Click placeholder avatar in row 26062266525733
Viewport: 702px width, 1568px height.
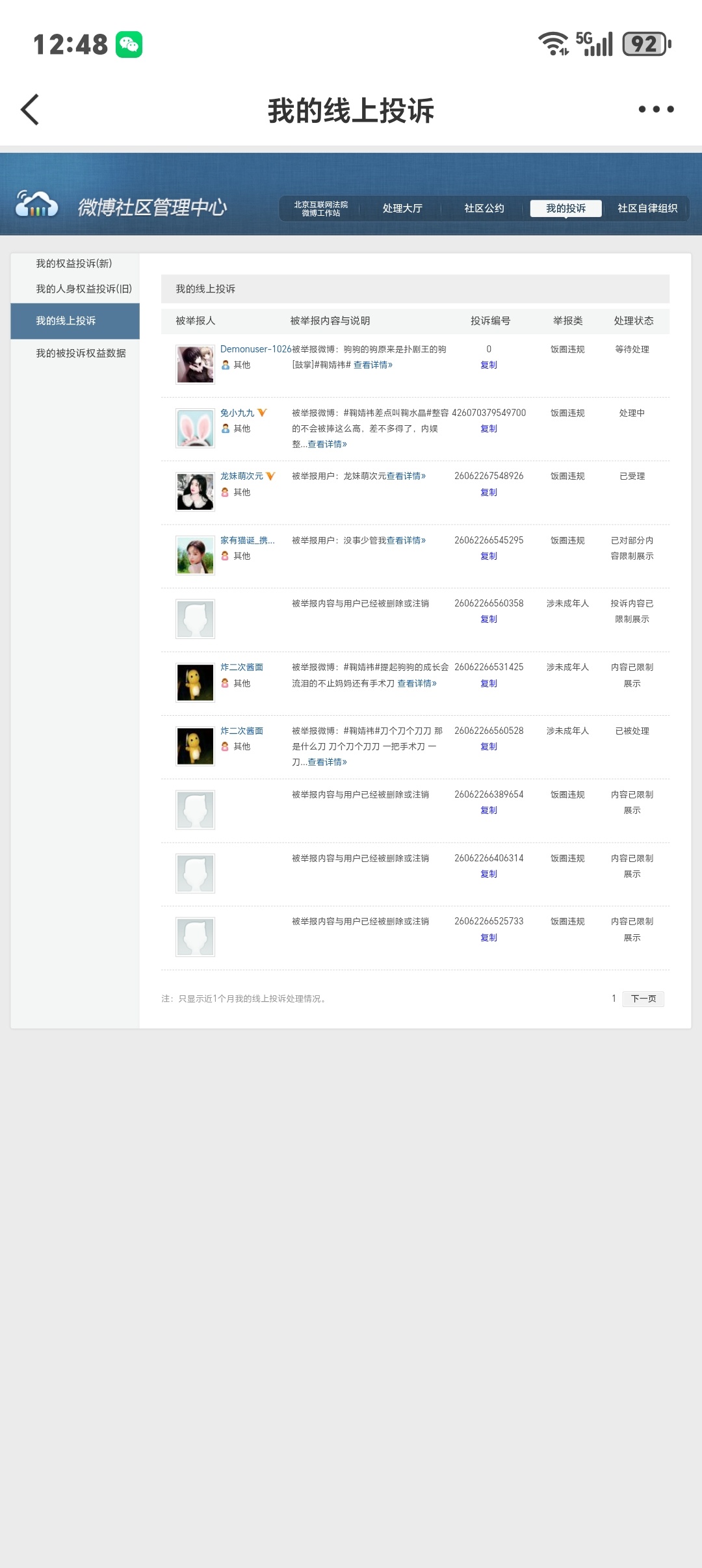(195, 937)
